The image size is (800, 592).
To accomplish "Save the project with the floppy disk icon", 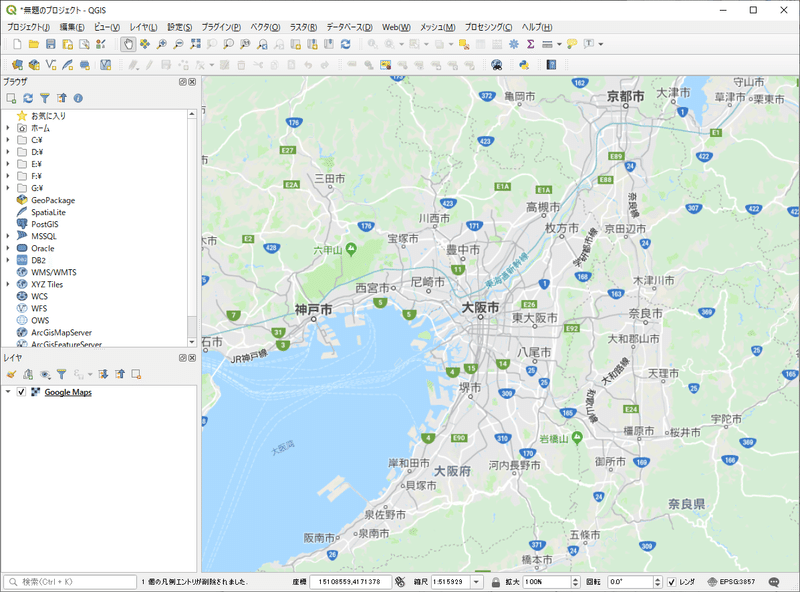I will [x=51, y=44].
